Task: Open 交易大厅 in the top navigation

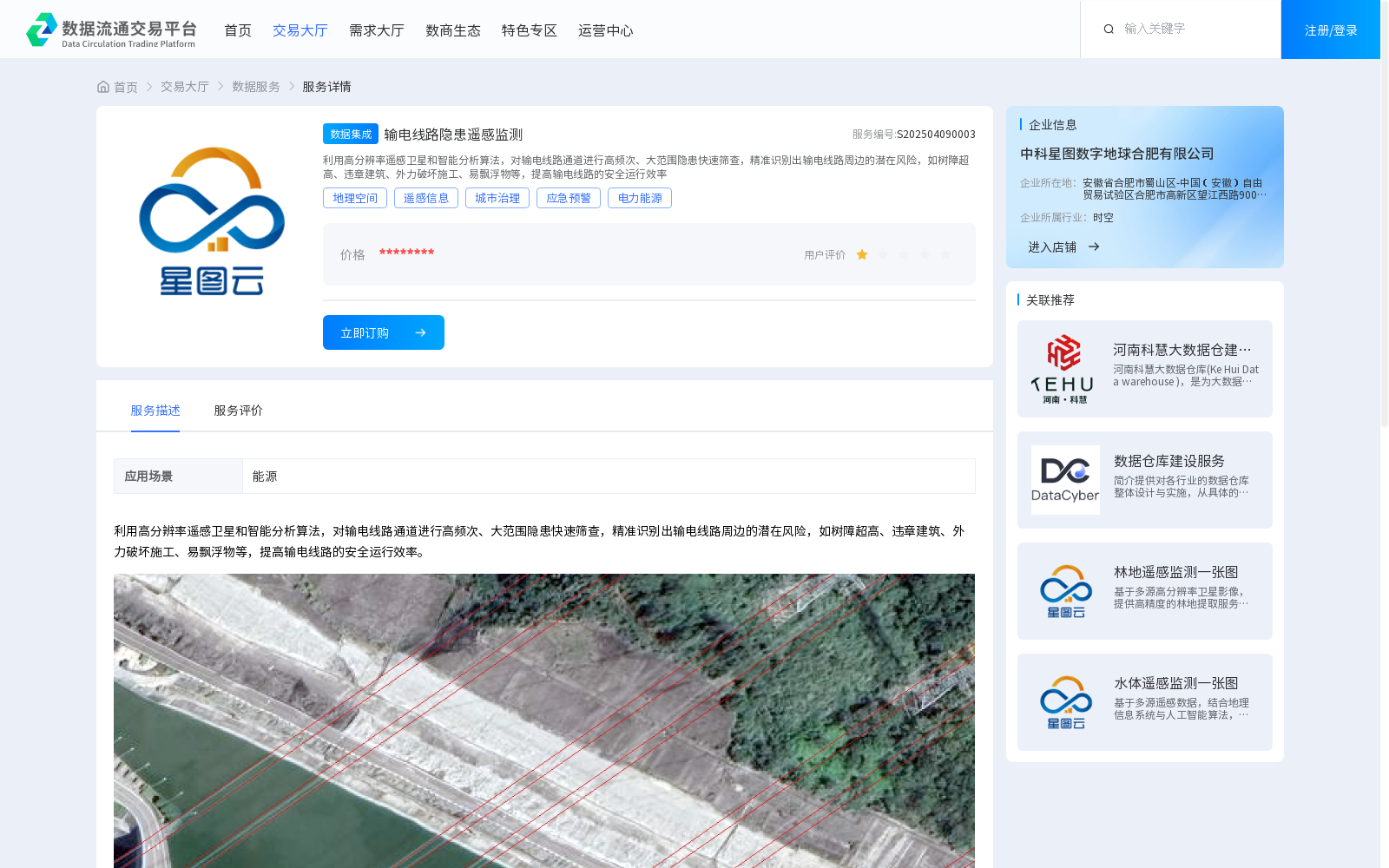Action: [x=300, y=30]
